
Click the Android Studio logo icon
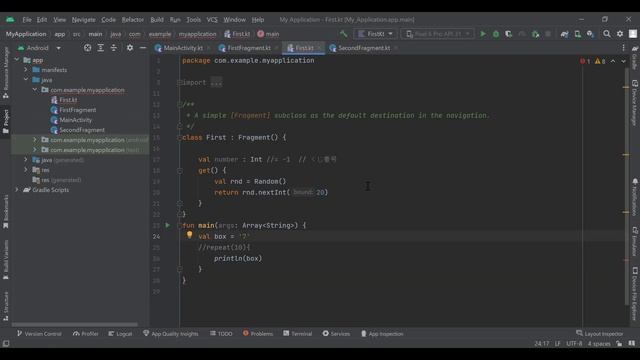pyautogui.click(x=10, y=20)
